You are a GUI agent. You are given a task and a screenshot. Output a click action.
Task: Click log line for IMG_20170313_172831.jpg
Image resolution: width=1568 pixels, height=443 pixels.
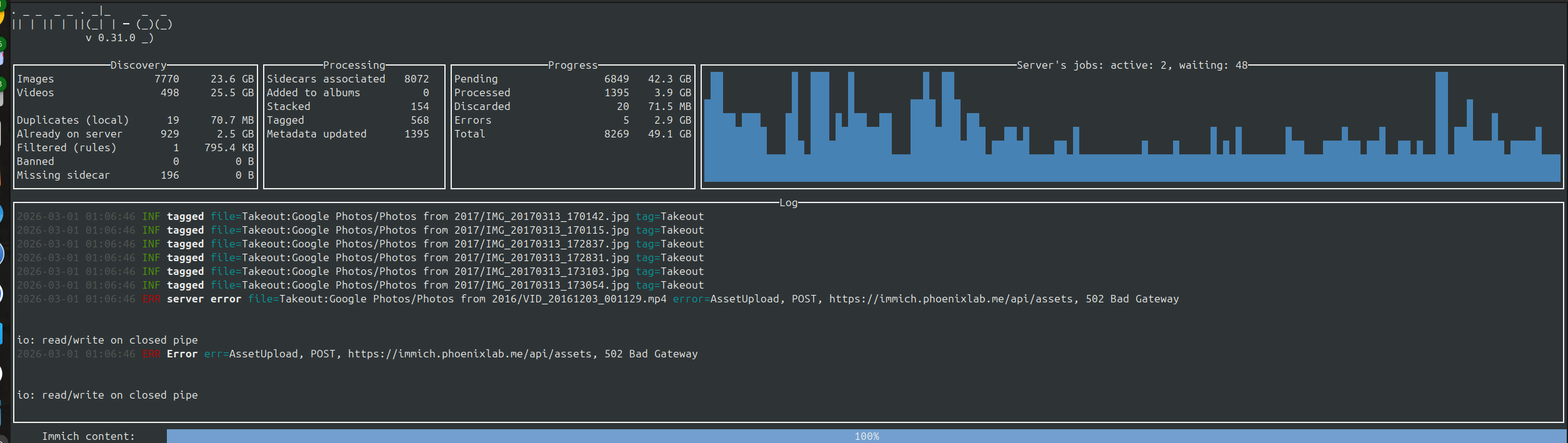[x=360, y=257]
